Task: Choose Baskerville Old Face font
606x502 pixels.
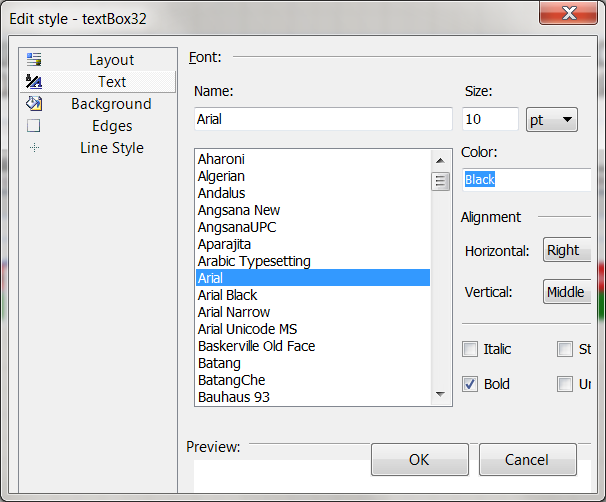Action: (256, 346)
